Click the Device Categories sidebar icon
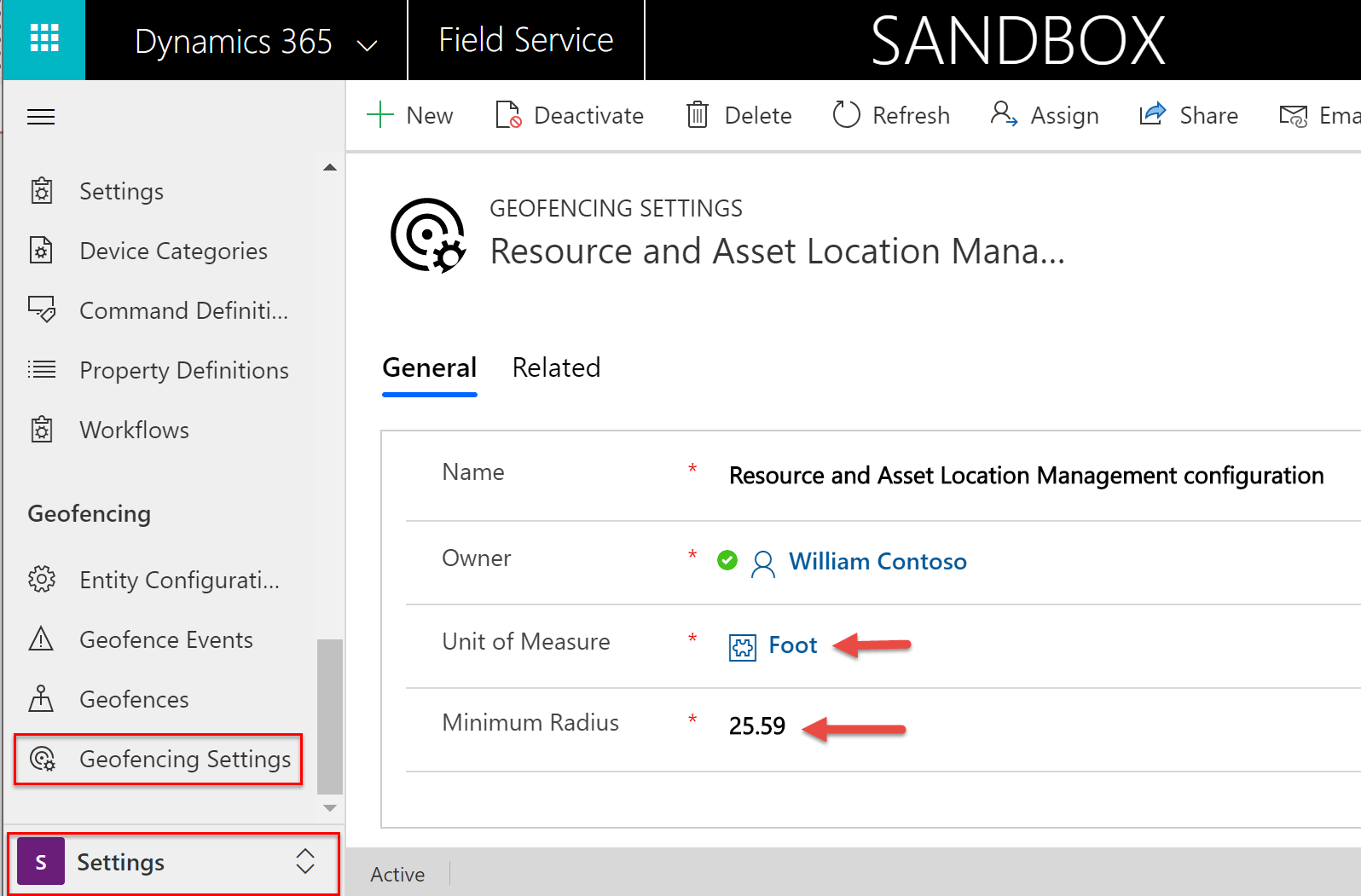The height and width of the screenshot is (896, 1361). (42, 251)
